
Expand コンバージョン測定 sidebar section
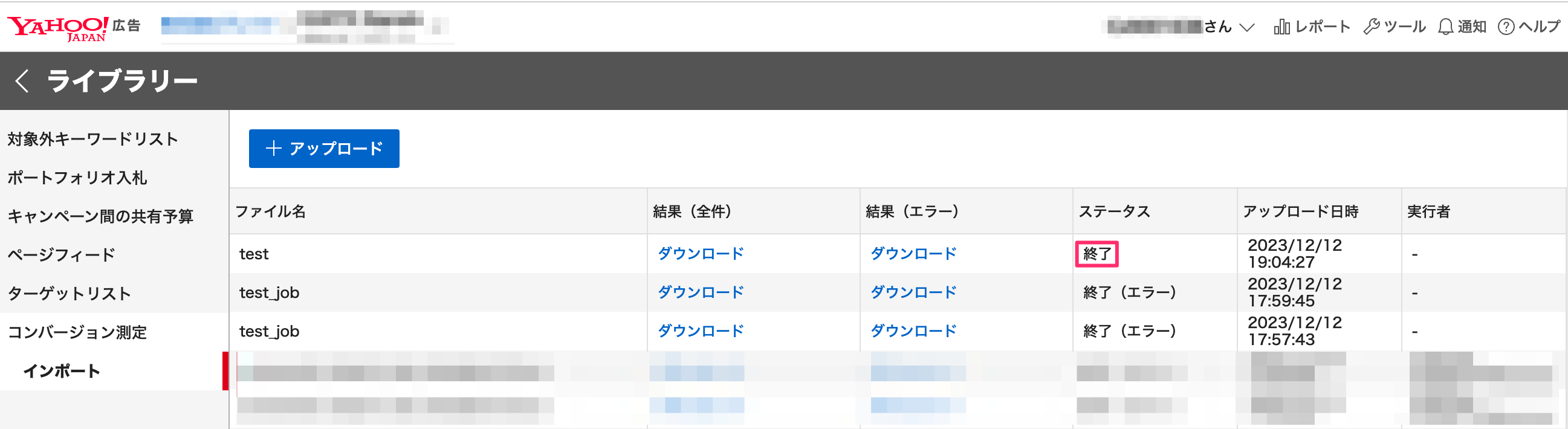[x=77, y=332]
